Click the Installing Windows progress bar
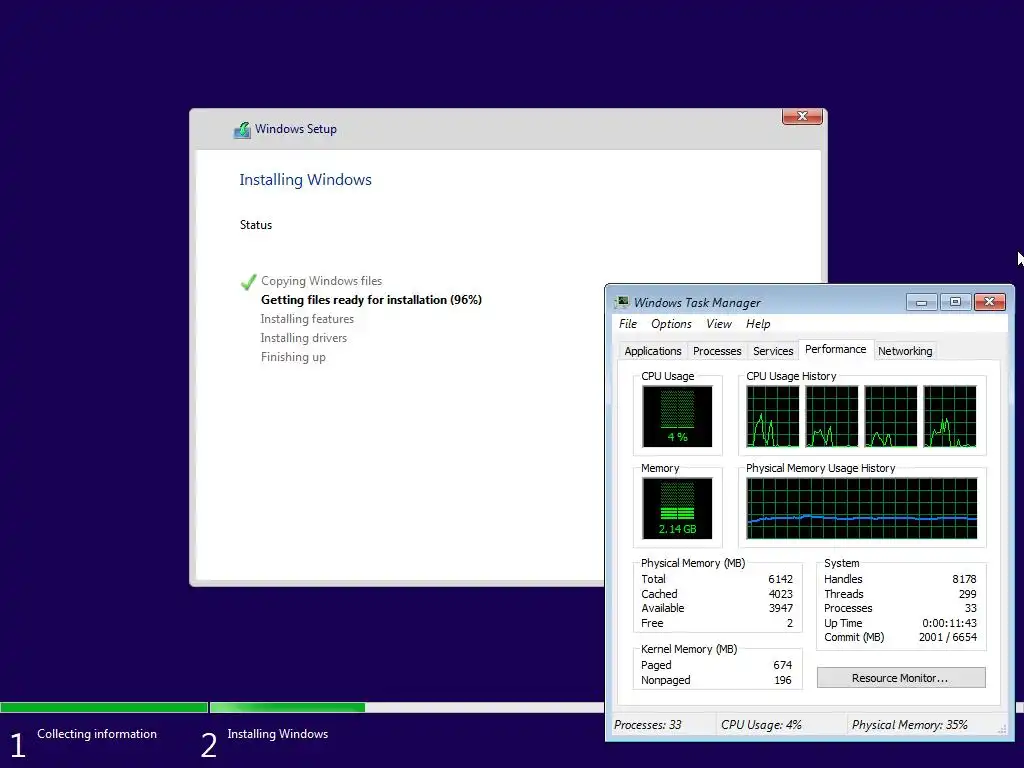The height and width of the screenshot is (768, 1024). click(x=407, y=707)
